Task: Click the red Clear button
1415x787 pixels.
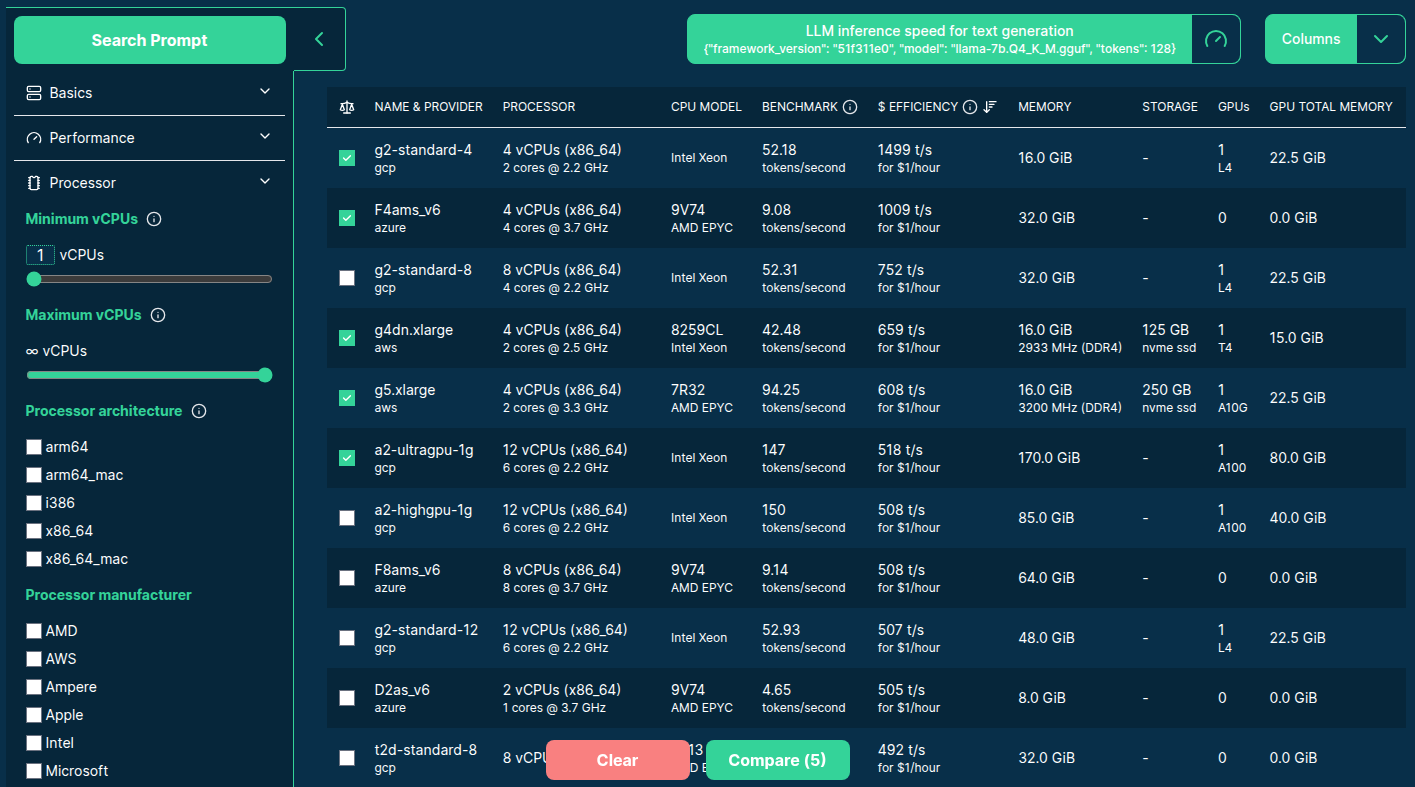Action: (617, 760)
